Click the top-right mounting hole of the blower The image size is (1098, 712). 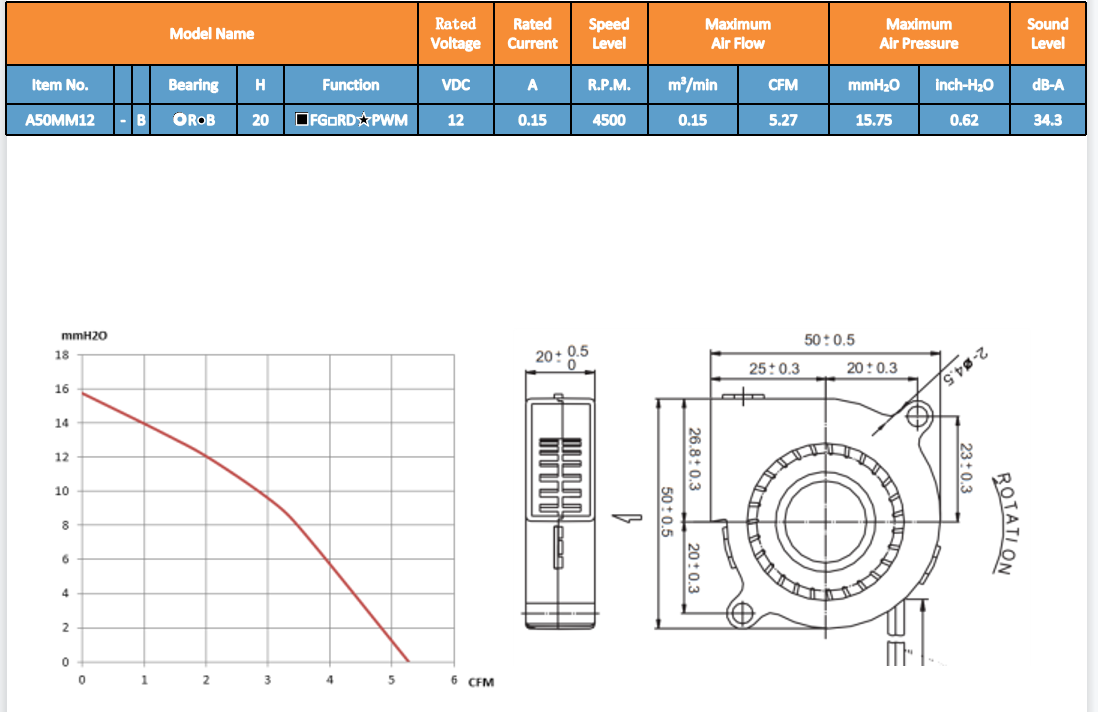[x=920, y=415]
